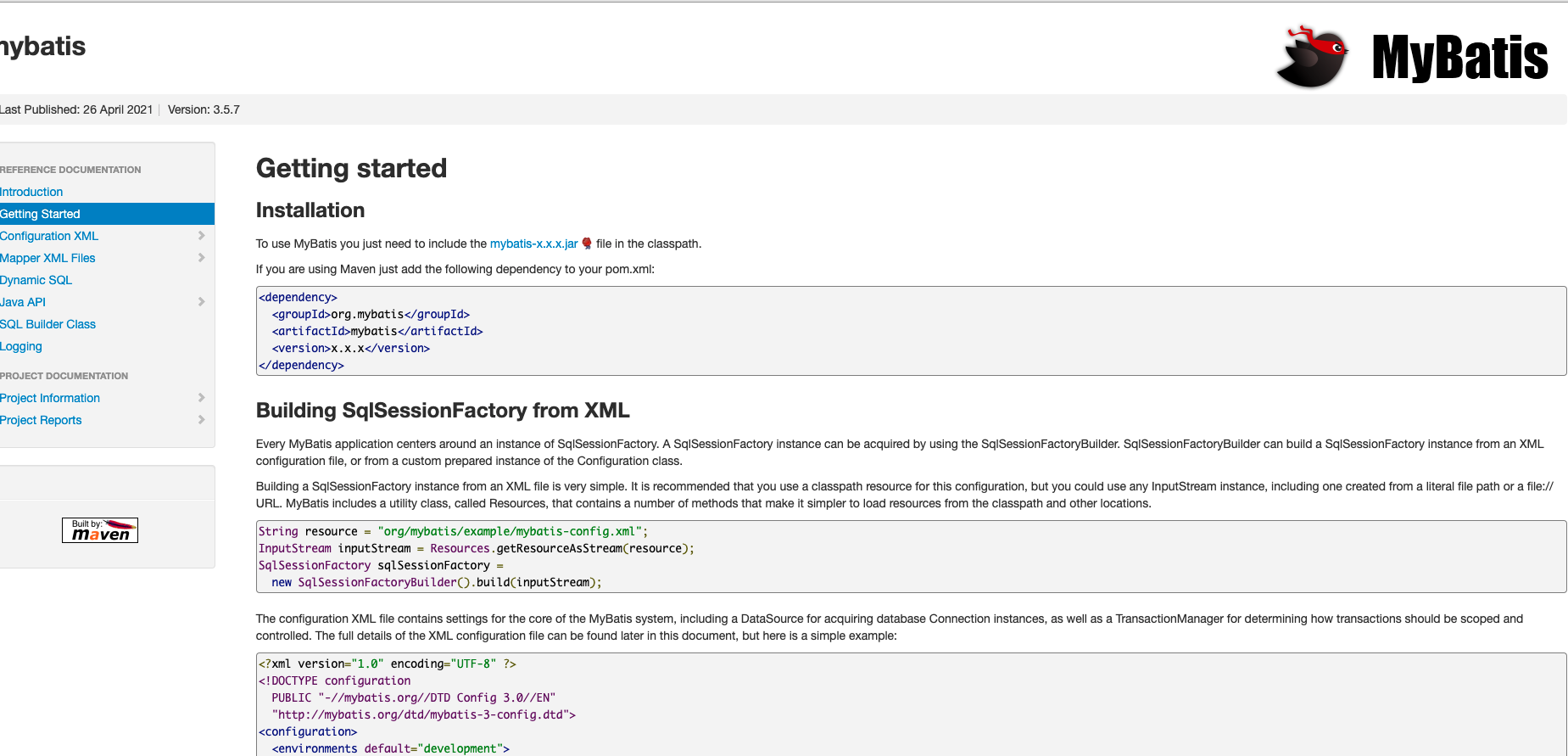Viewport: 1568px width, 756px height.
Task: Click the Maven dependency code block
Action: (911, 331)
